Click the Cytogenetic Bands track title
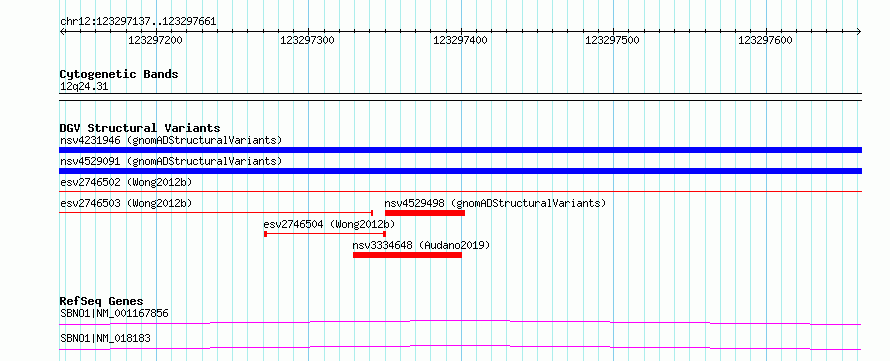Image resolution: width=890 pixels, height=361 pixels. click(119, 74)
